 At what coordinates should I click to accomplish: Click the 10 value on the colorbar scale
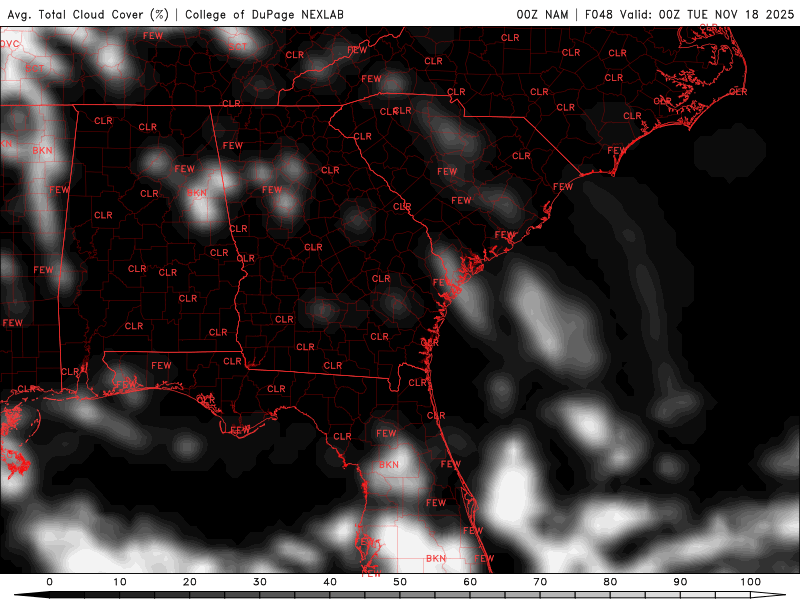click(x=119, y=582)
